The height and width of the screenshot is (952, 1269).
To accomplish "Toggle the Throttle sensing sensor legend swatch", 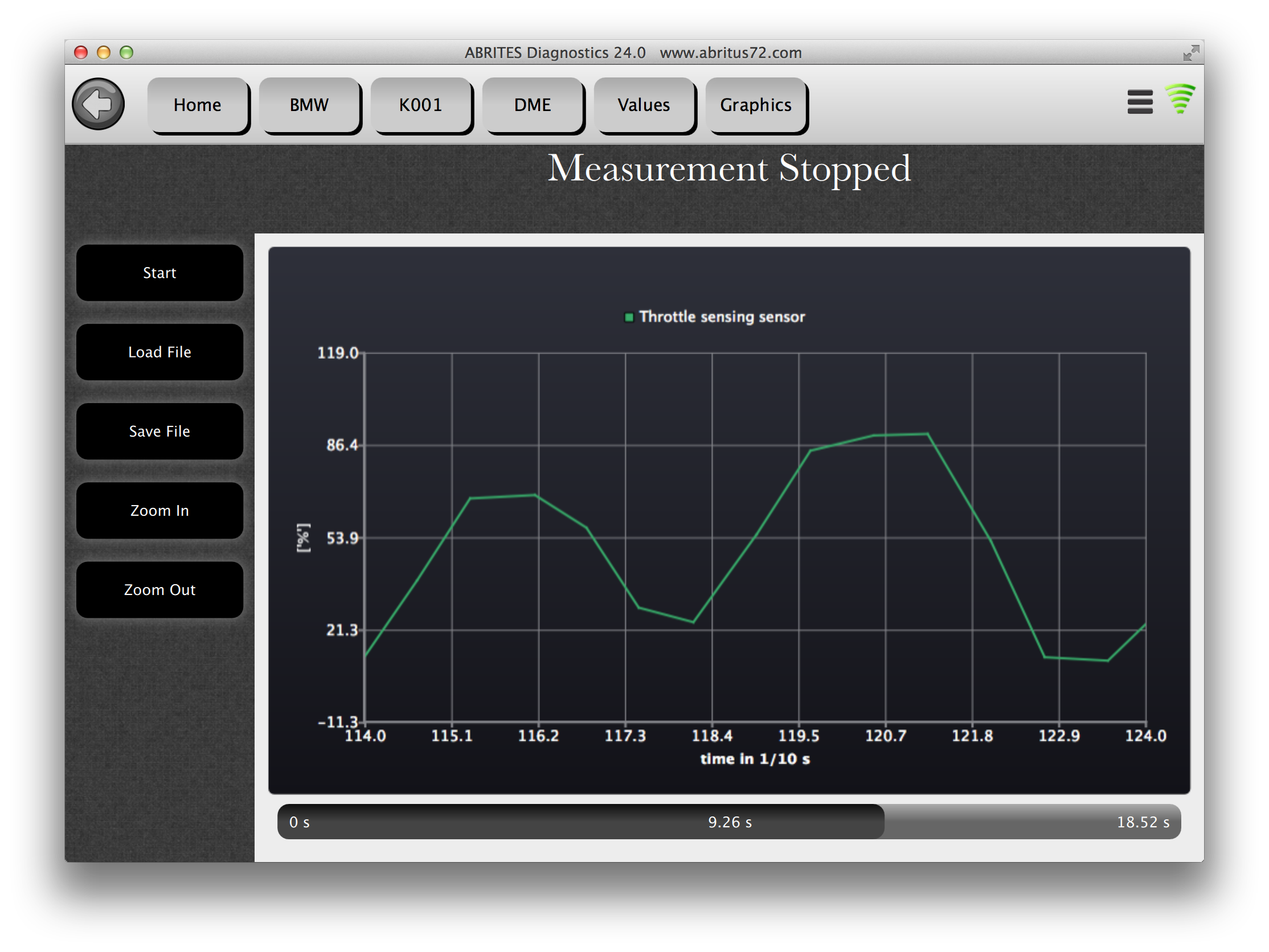I will pos(629,317).
